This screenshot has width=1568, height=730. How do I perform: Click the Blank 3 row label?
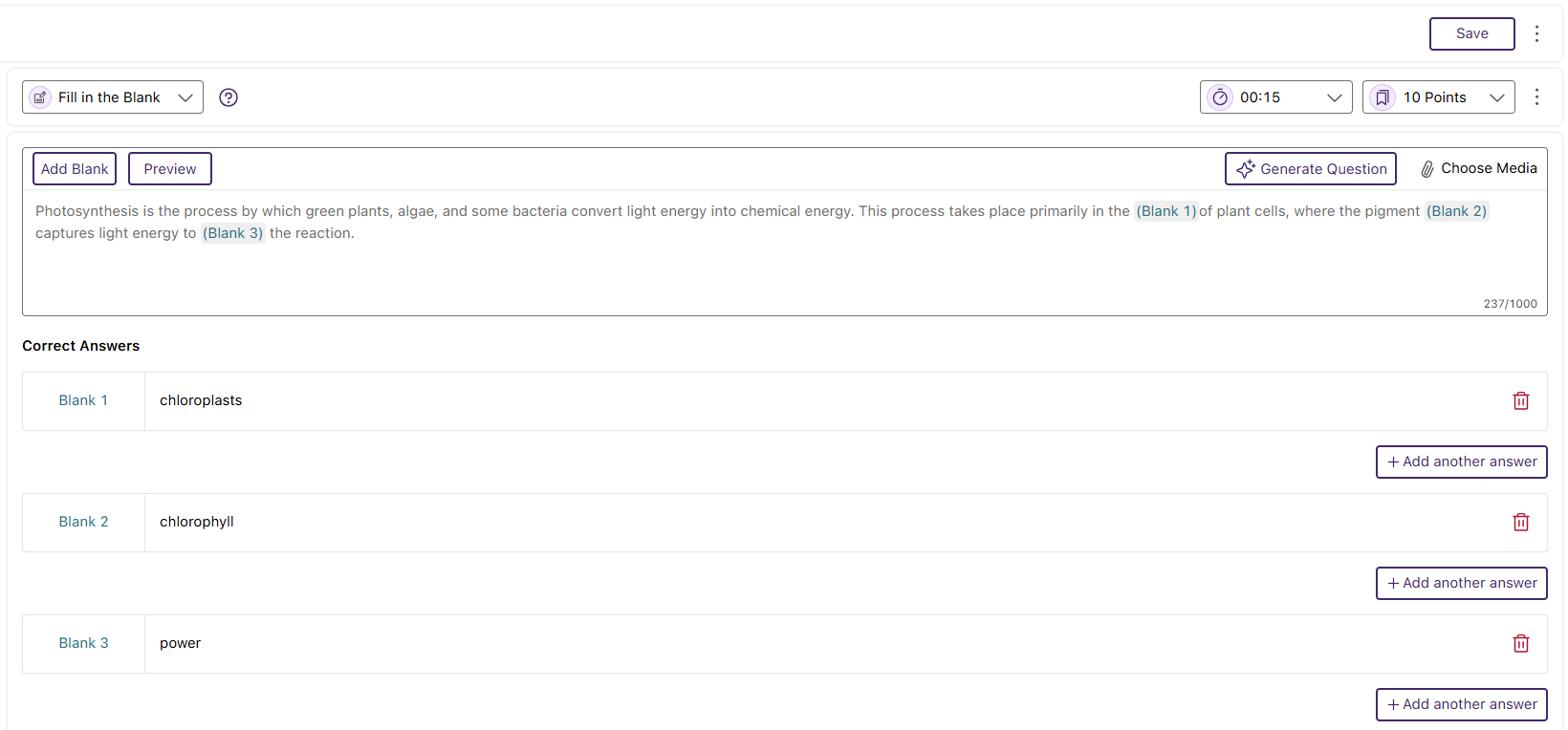tap(83, 643)
